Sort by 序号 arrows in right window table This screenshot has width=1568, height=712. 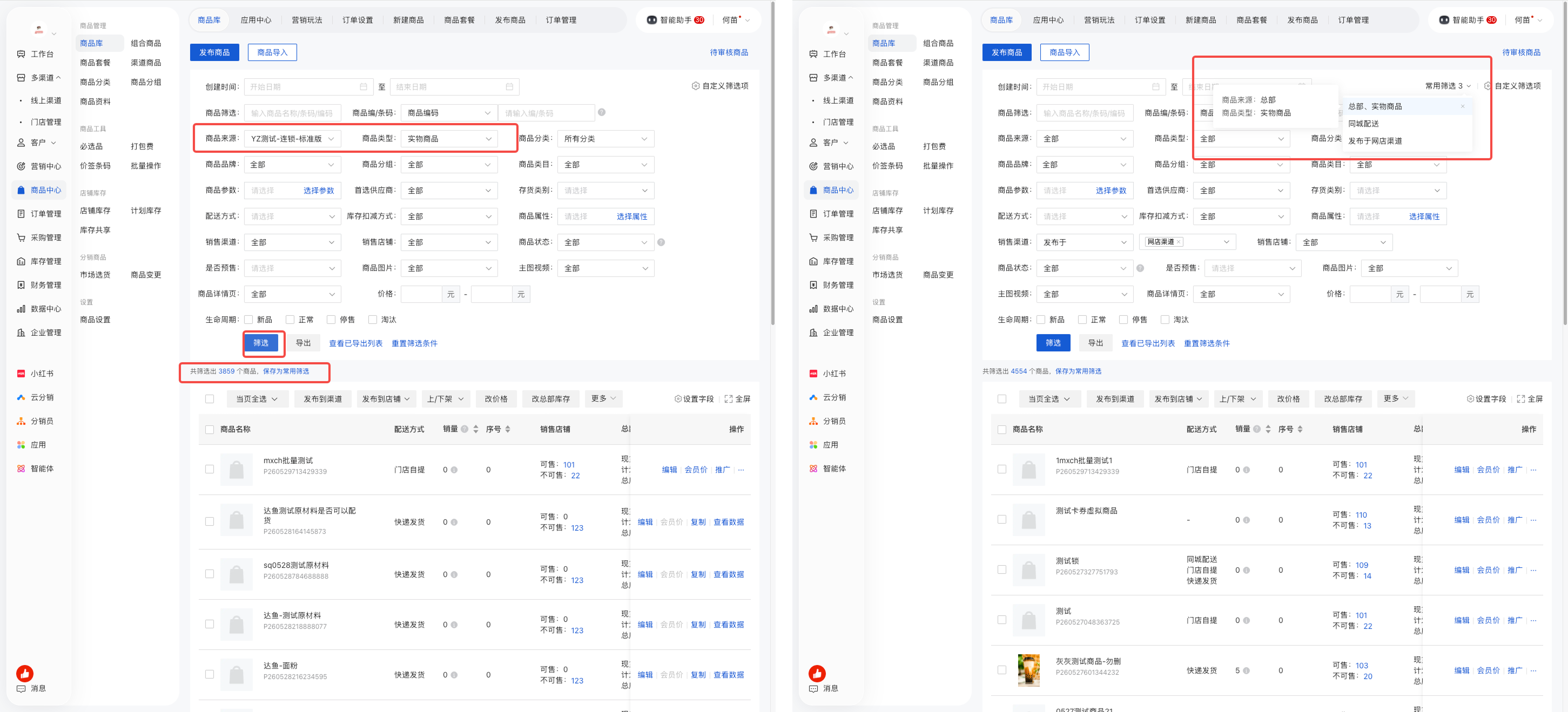(1300, 429)
